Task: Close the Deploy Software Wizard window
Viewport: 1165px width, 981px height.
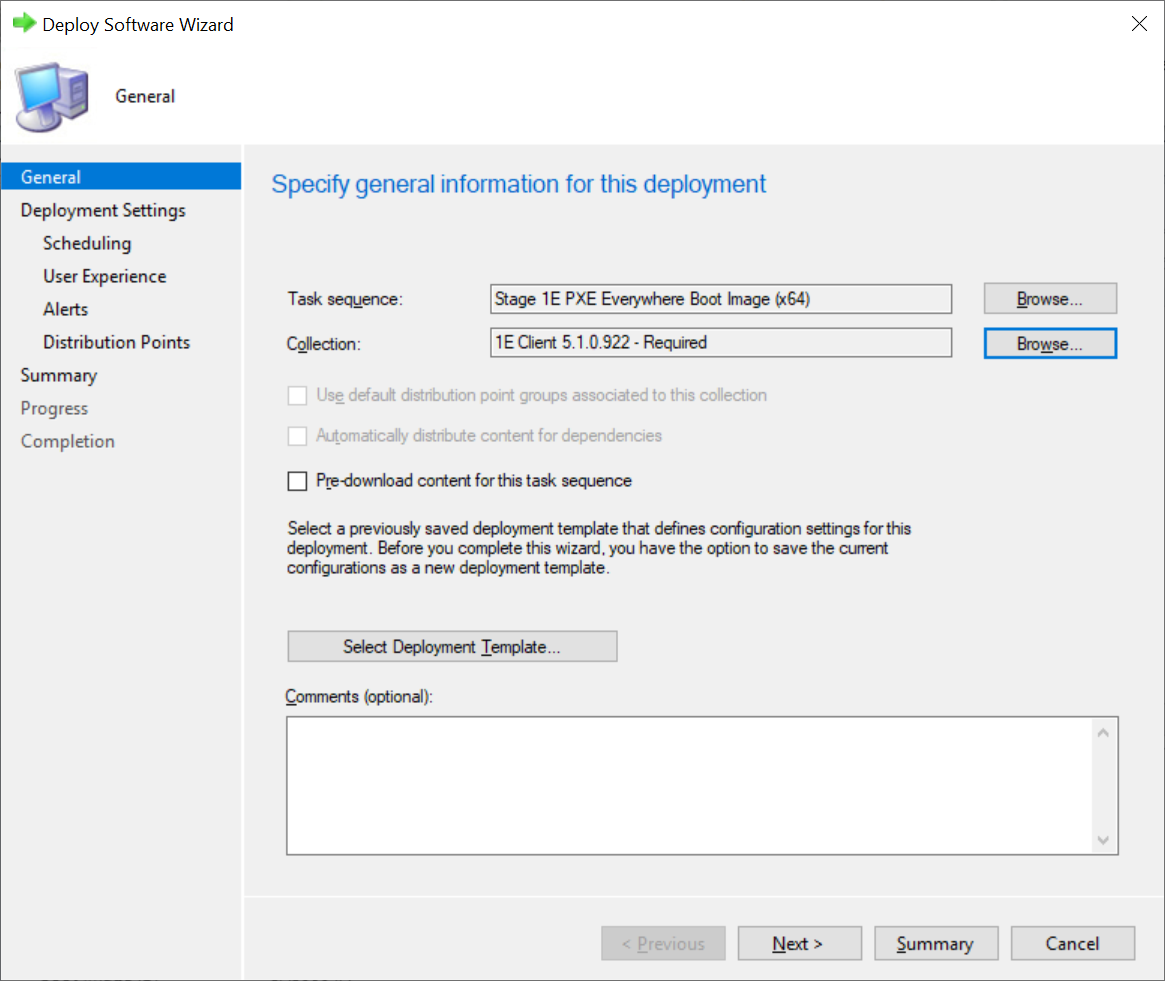Action: click(x=1139, y=24)
